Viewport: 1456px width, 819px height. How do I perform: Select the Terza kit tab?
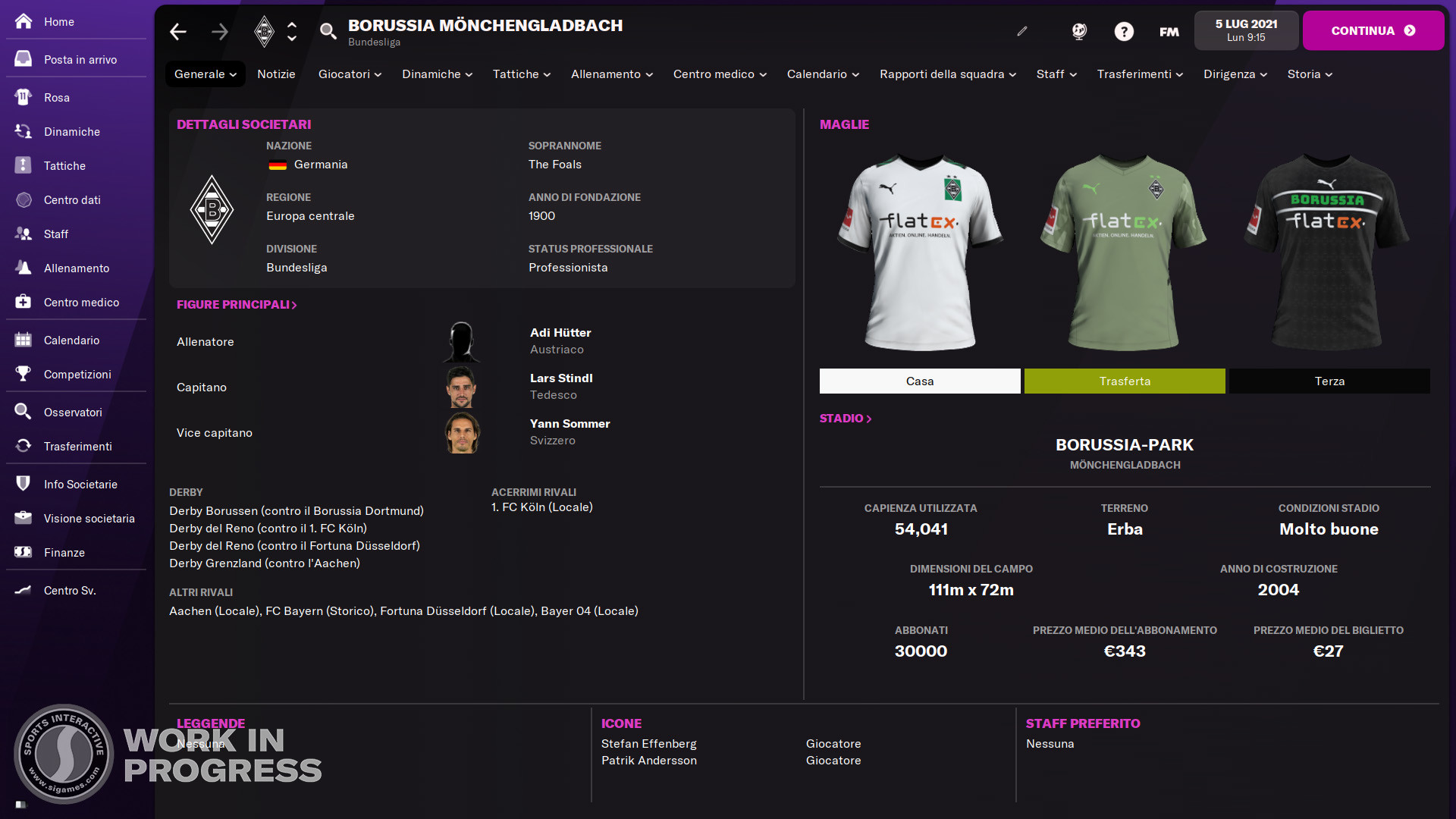(1329, 381)
